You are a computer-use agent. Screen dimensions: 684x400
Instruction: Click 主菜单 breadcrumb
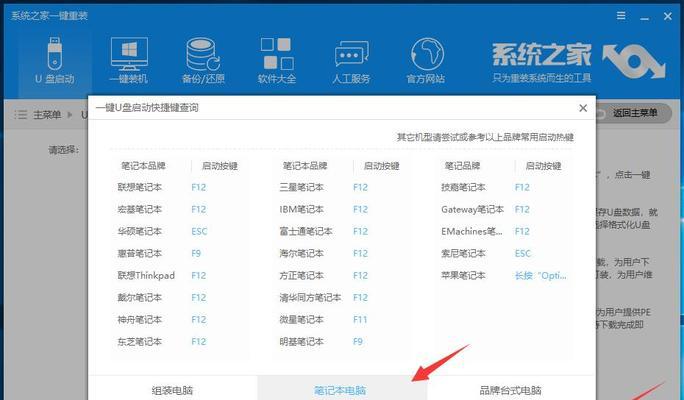(47, 115)
